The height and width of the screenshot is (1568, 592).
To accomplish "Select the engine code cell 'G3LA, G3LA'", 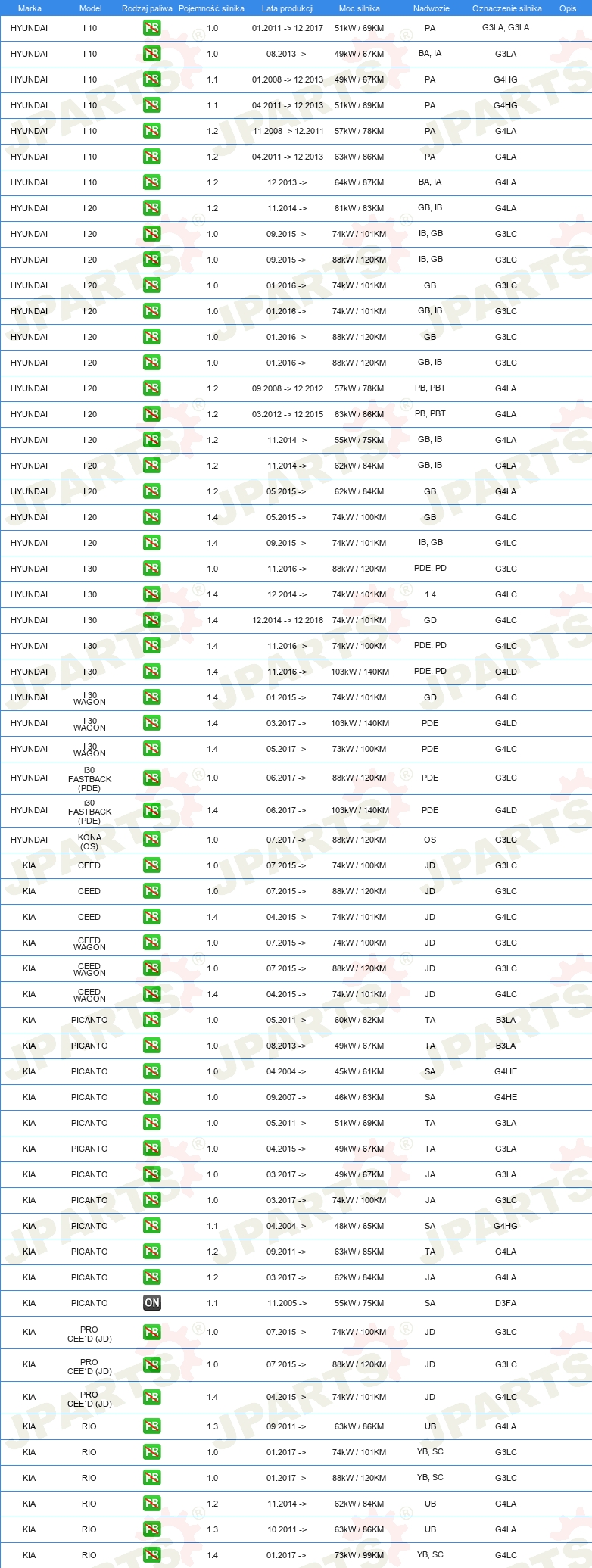I will click(506, 27).
